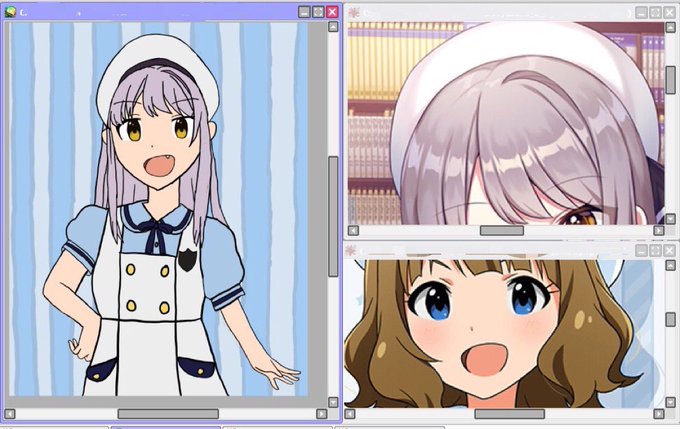Screen dimensions: 680x429
Task: Click the top-right window's vertical scrollbar thumb
Action: click(x=670, y=80)
